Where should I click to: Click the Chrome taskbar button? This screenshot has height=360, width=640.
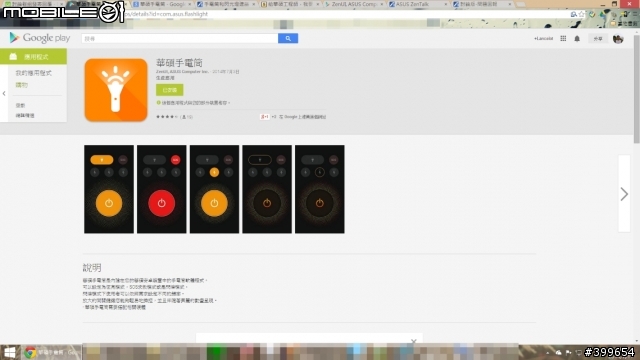click(51, 352)
